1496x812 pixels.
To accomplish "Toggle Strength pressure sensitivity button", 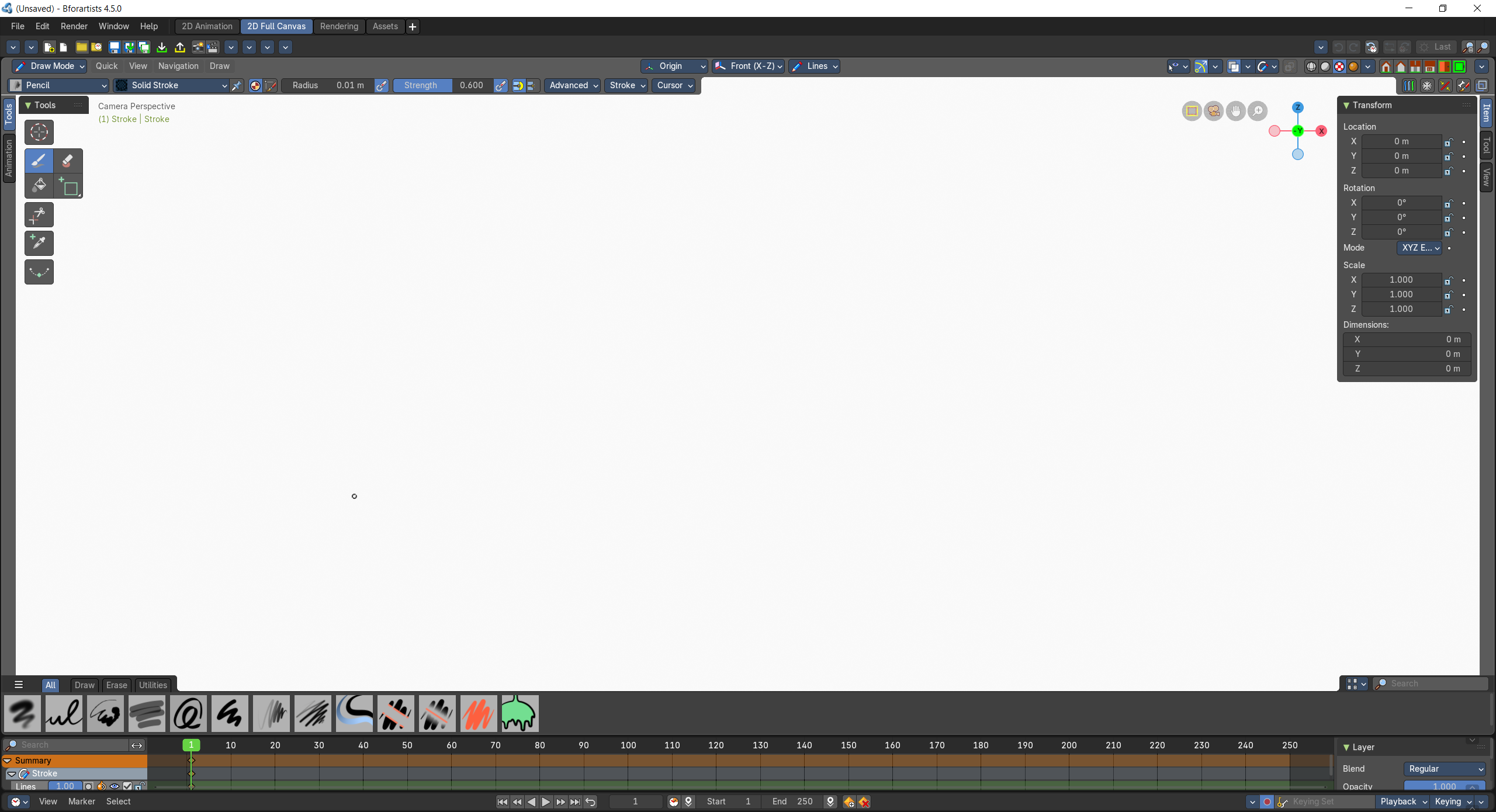I will click(501, 86).
